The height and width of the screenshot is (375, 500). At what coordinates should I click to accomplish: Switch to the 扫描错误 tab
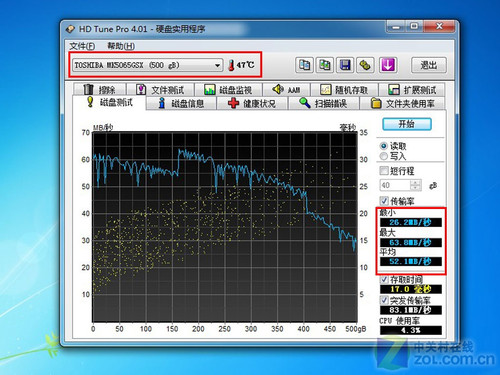[x=324, y=103]
